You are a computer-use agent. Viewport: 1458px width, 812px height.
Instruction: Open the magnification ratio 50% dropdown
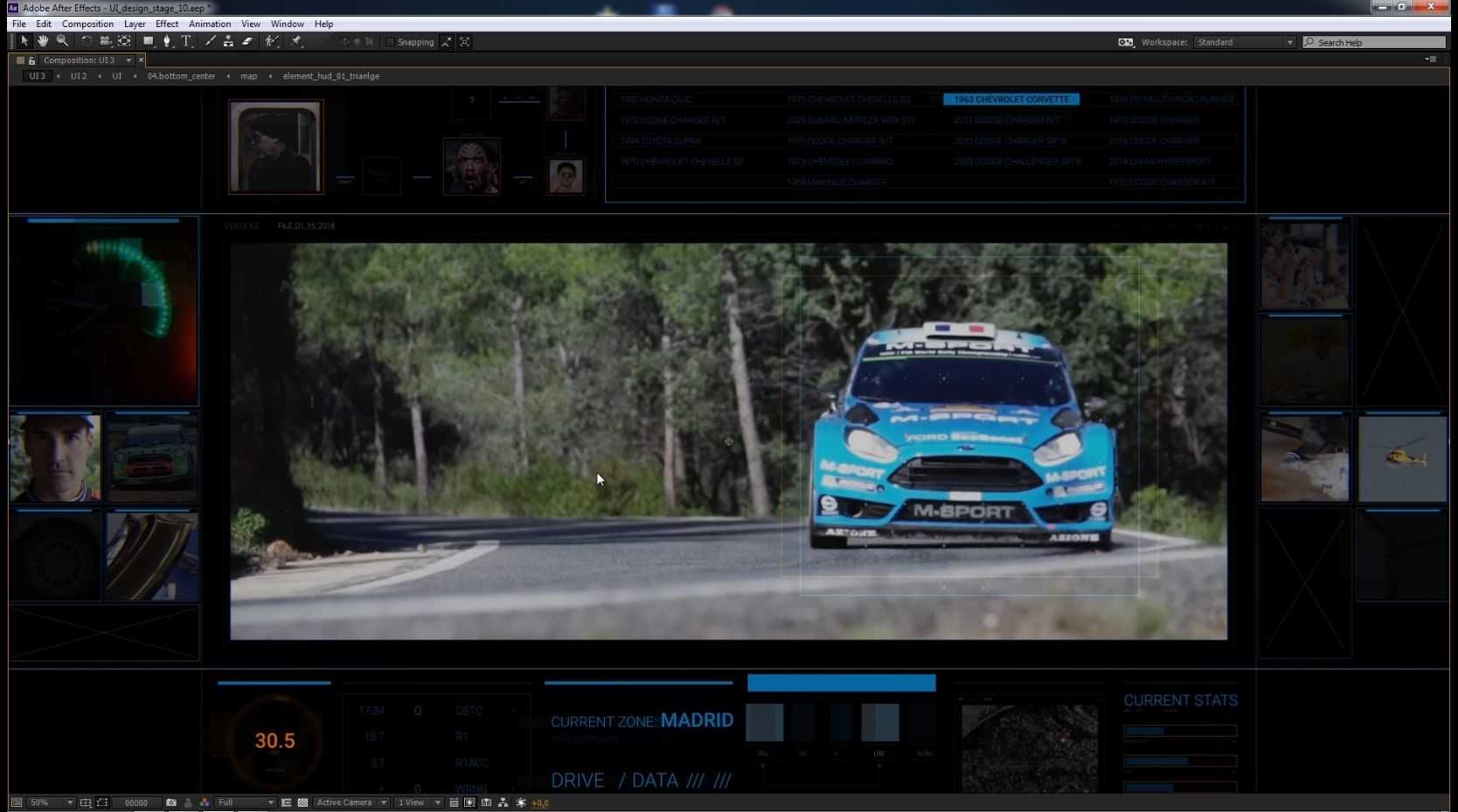(52, 802)
